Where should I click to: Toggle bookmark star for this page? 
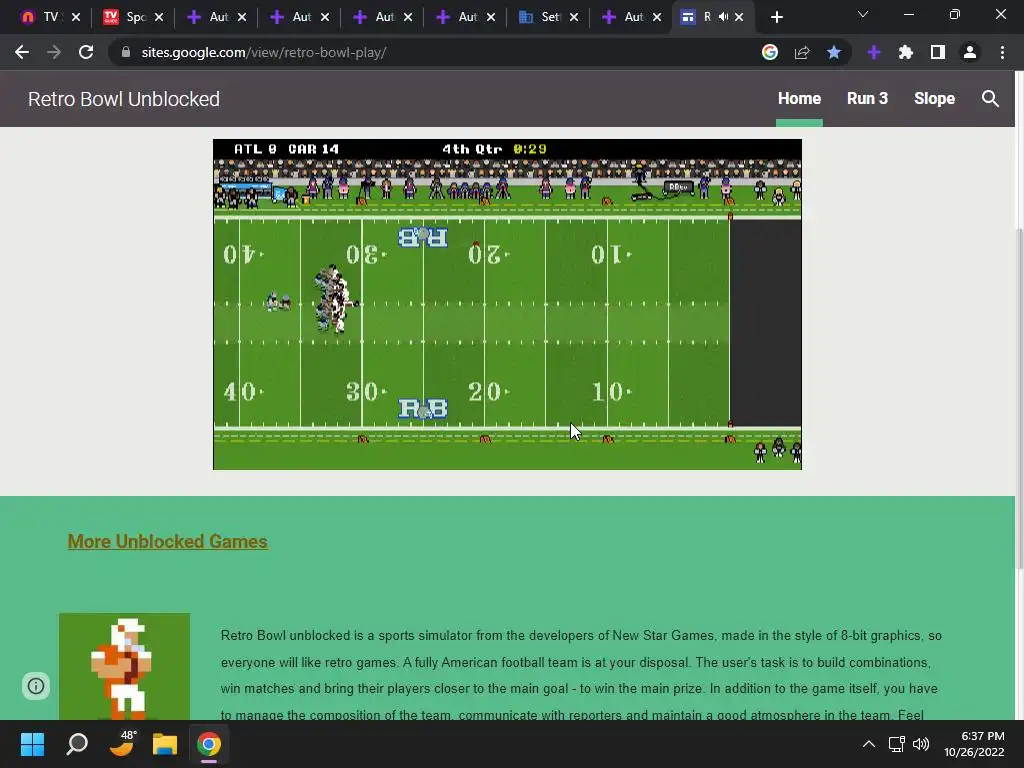(834, 52)
